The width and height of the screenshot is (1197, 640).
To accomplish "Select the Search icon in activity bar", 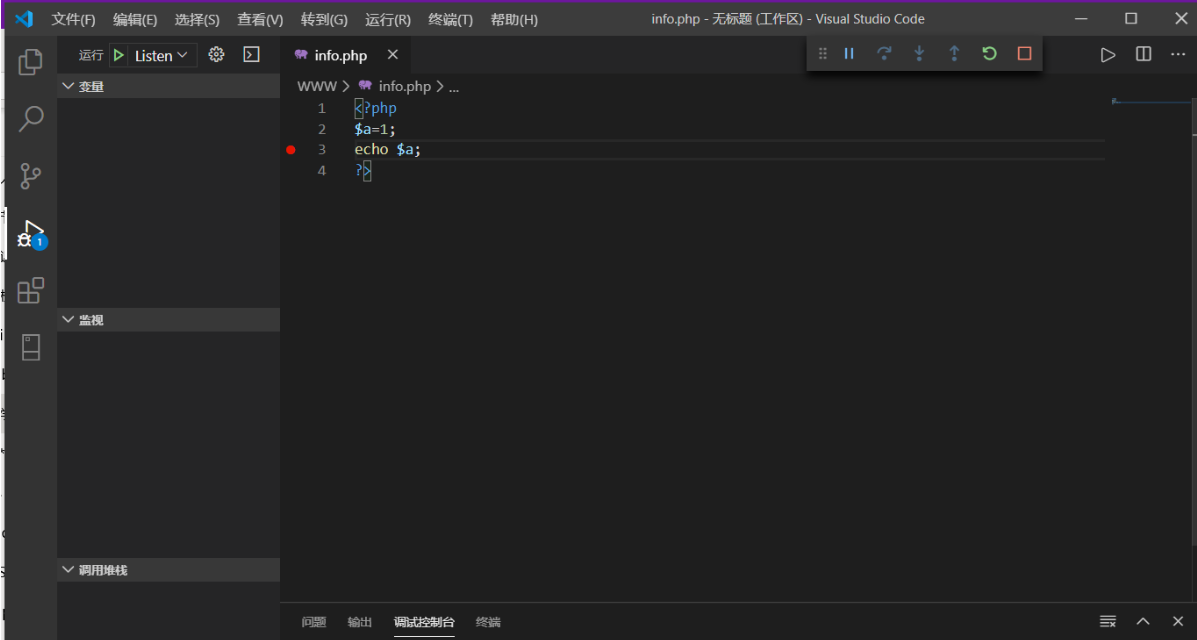I will tap(30, 118).
